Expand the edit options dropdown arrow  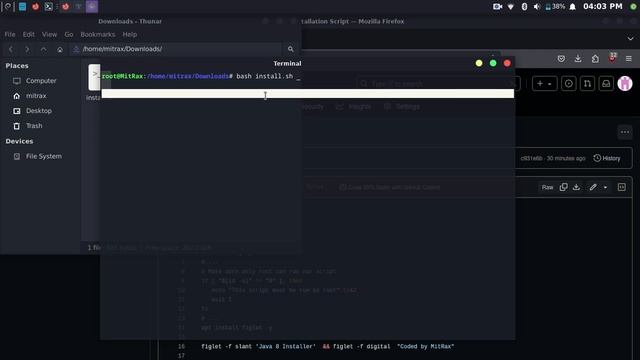tap(605, 187)
